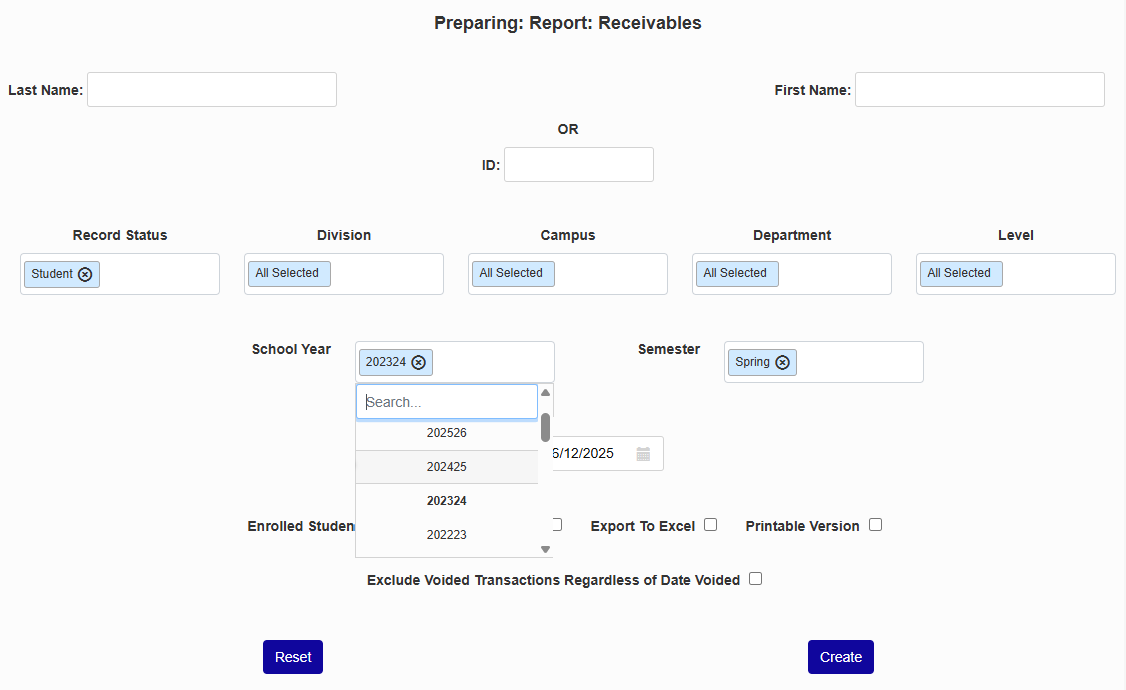1126x690 pixels.
Task: Click the School Year list scrollbar
Action: point(545,428)
